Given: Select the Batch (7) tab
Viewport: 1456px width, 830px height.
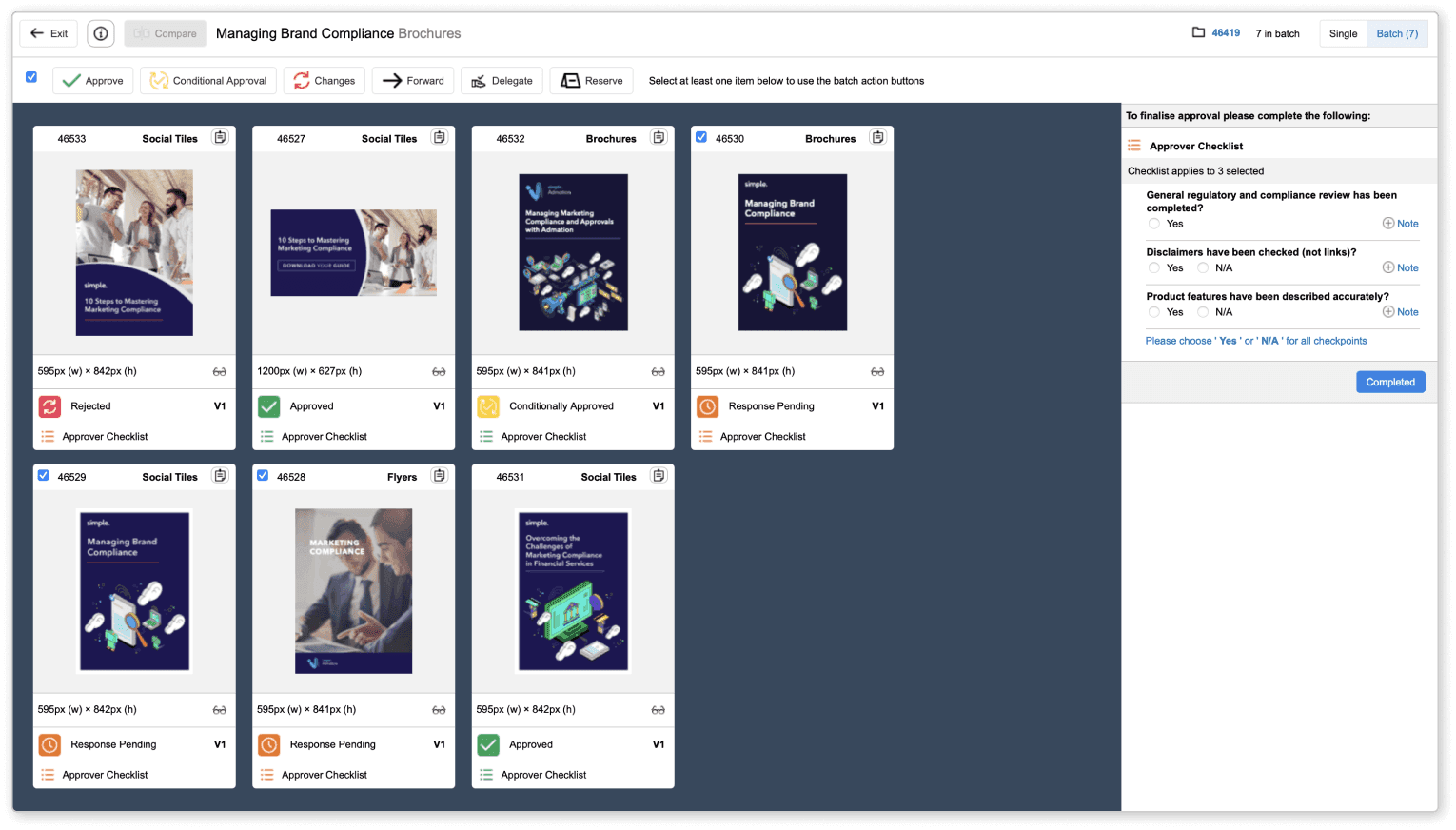Looking at the screenshot, I should click(1396, 33).
